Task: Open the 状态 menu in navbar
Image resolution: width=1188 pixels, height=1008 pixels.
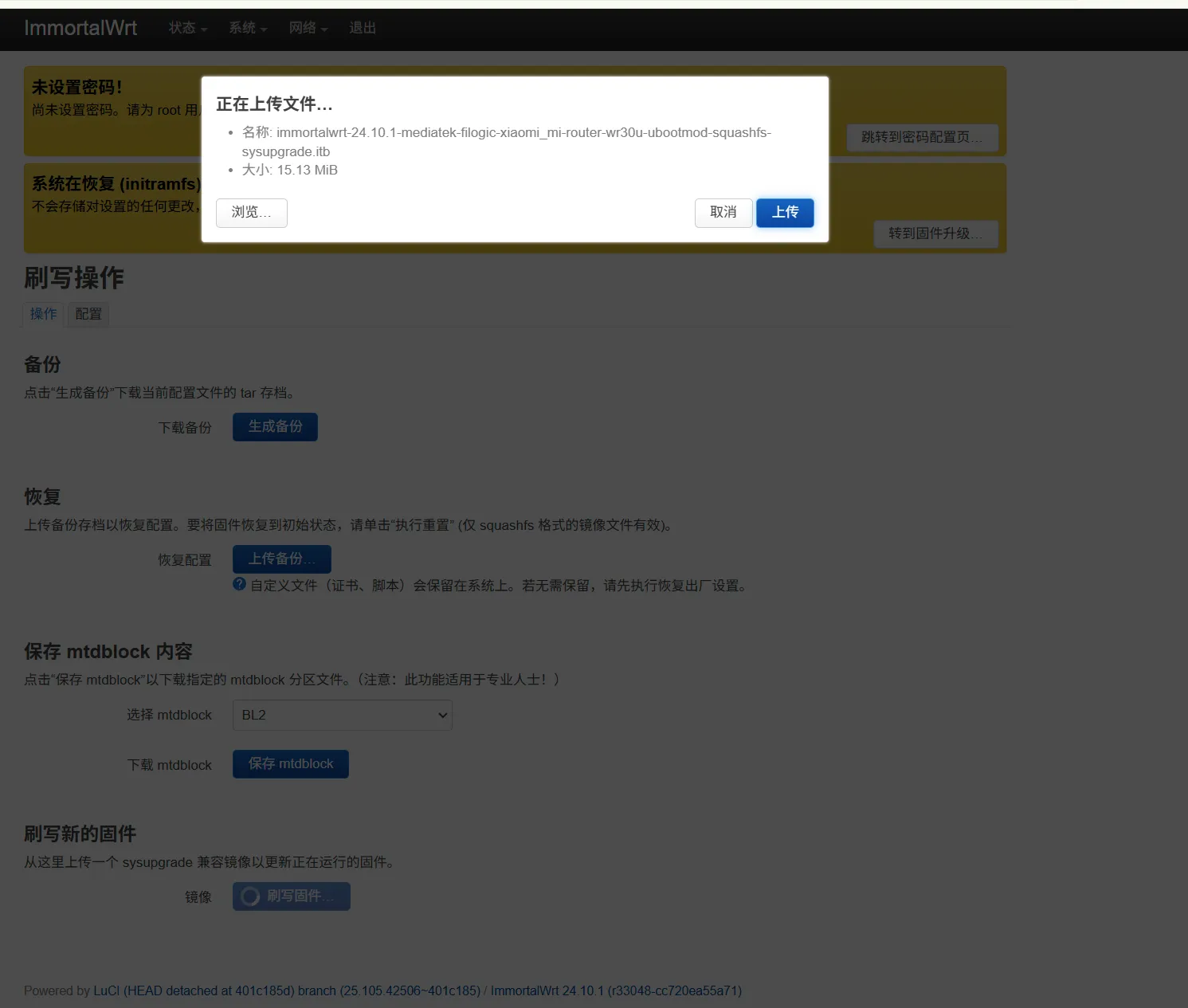Action: click(187, 28)
